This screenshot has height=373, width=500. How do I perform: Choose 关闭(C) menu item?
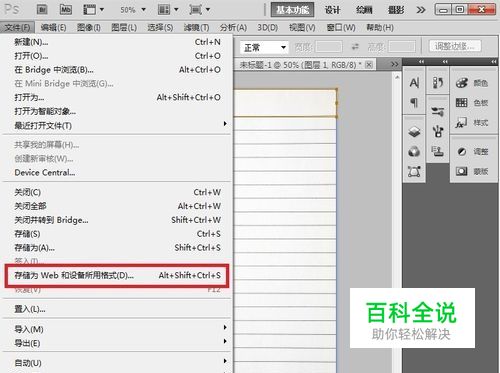(x=117, y=192)
